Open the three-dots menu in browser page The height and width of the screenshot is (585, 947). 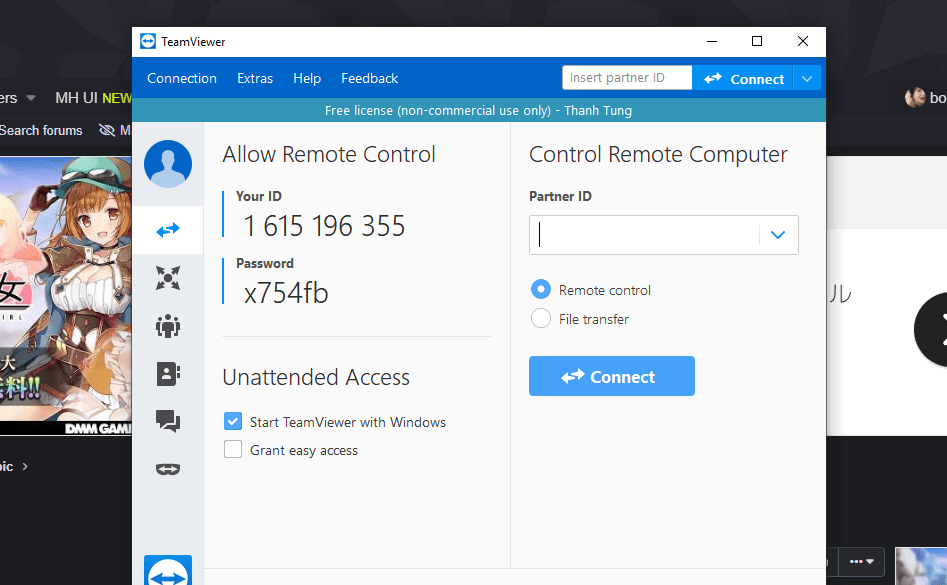(861, 561)
